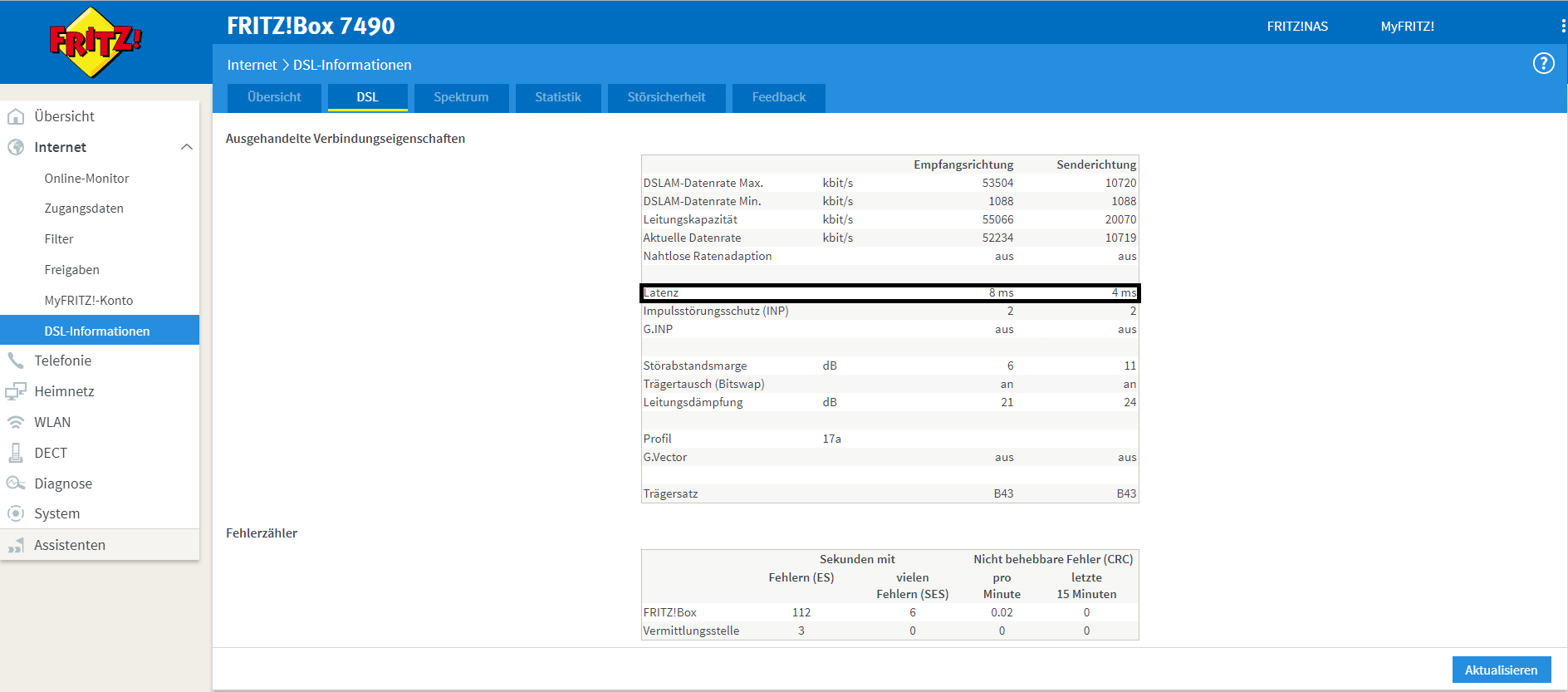Switch to the Übersicht tab
Image resolution: width=1568 pixels, height=692 pixels.
(x=274, y=97)
